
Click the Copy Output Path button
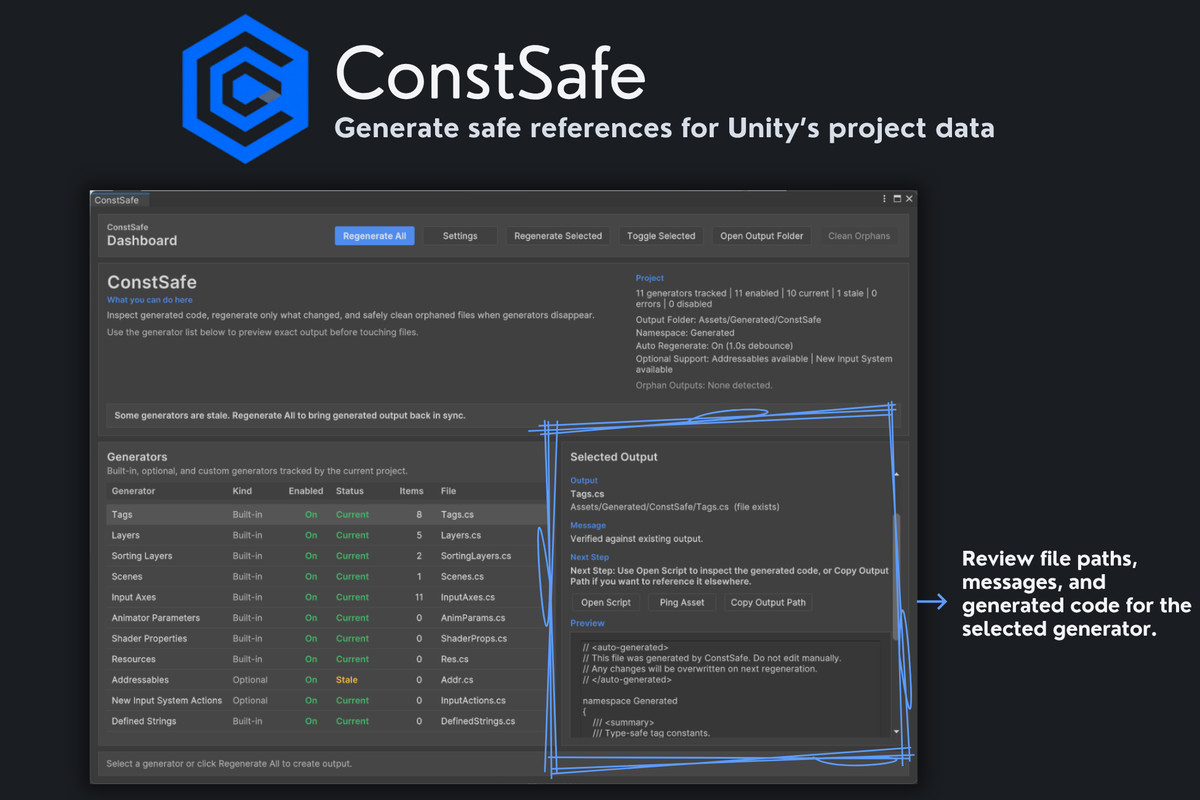(768, 602)
